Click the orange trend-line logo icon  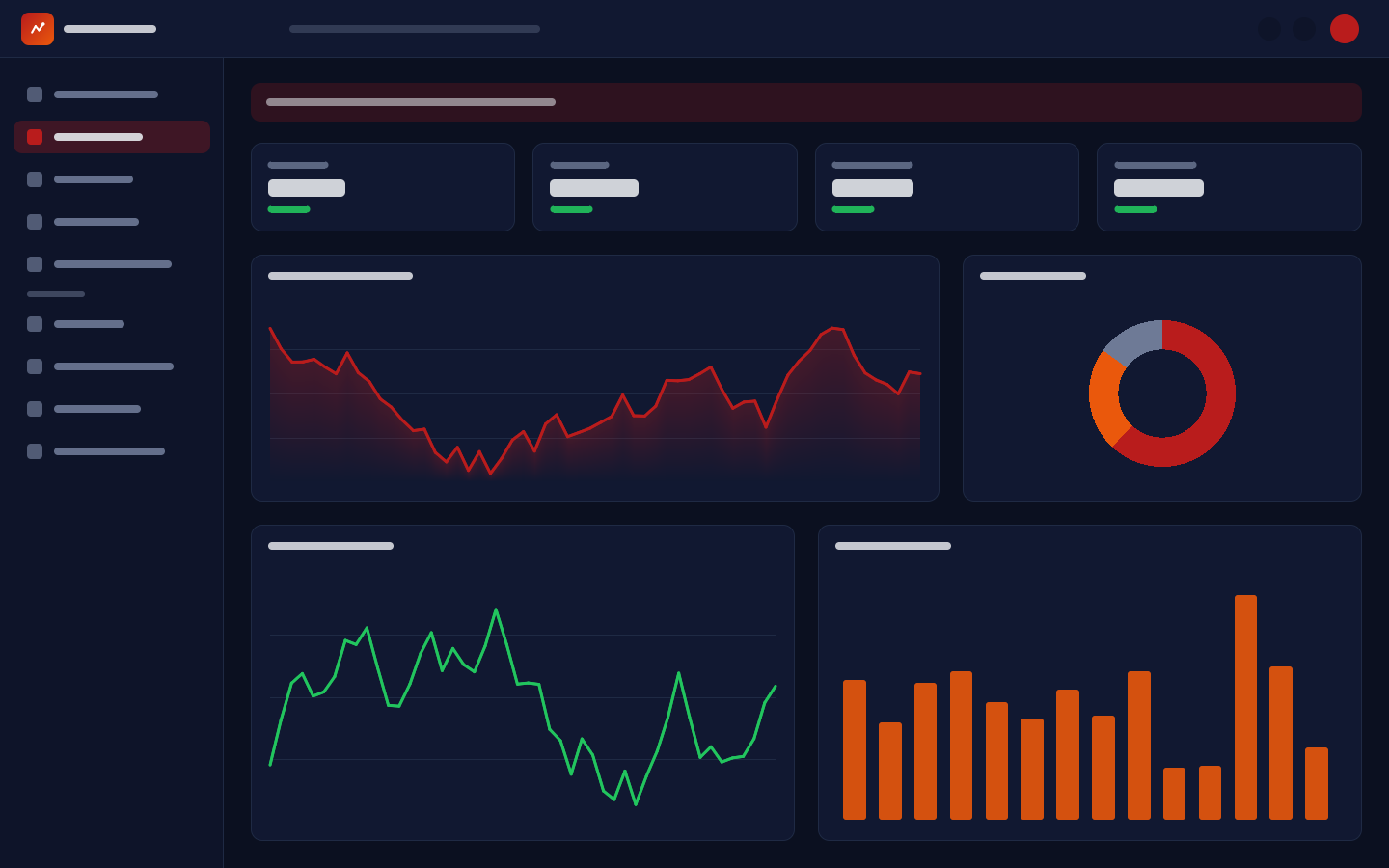click(38, 29)
